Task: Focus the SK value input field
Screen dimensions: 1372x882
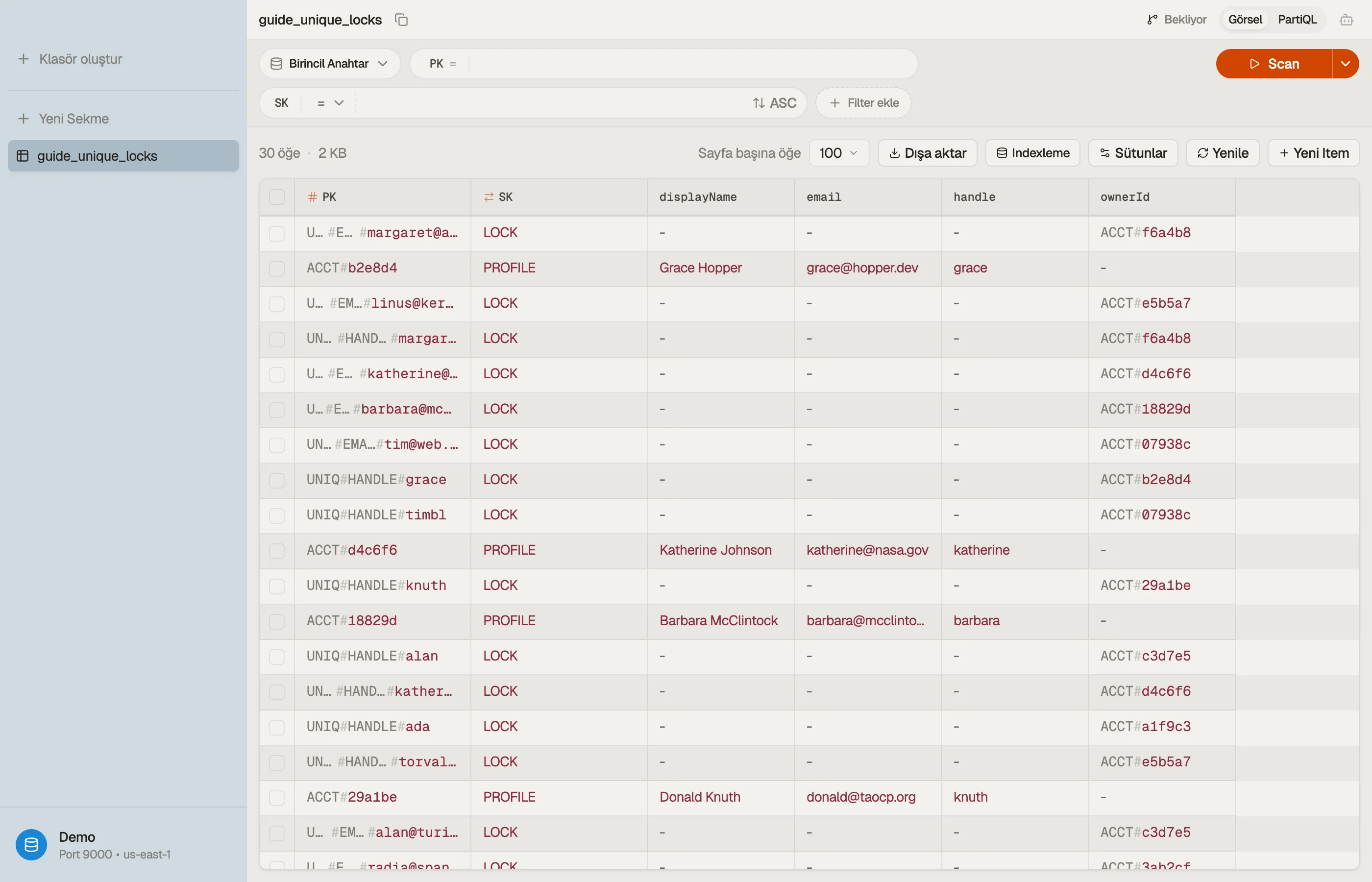Action: pos(550,103)
